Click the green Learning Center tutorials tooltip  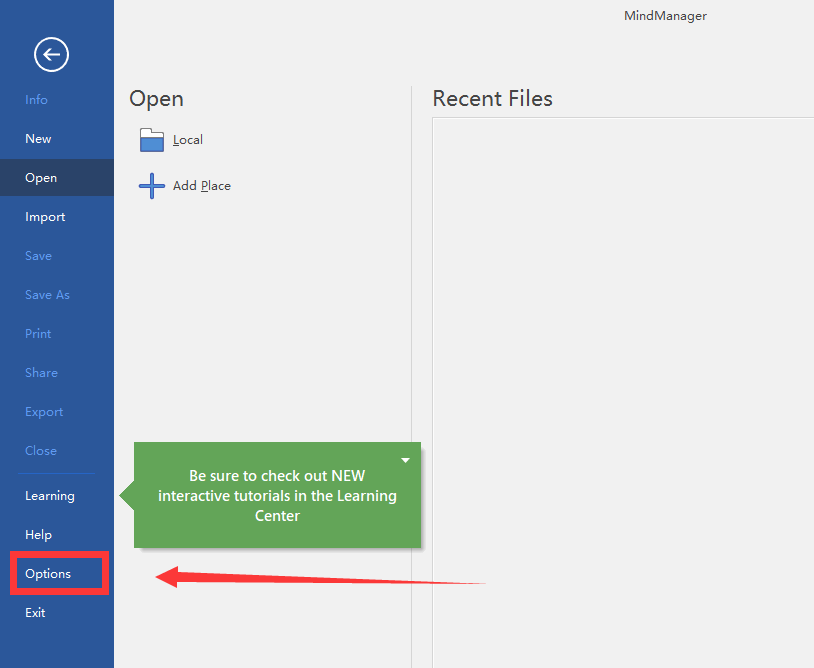pyautogui.click(x=277, y=495)
